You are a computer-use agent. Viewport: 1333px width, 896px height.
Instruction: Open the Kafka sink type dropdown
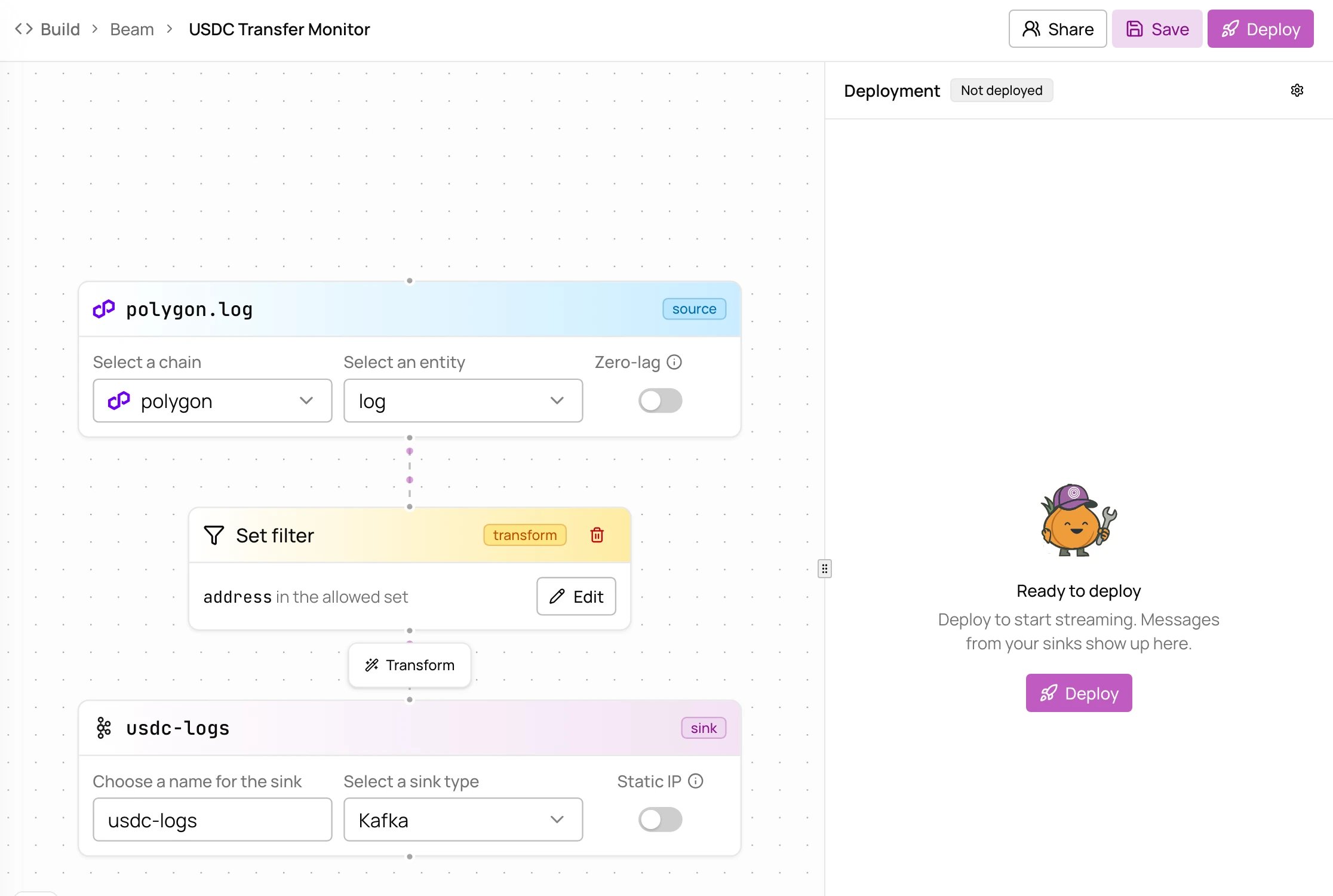(x=463, y=820)
